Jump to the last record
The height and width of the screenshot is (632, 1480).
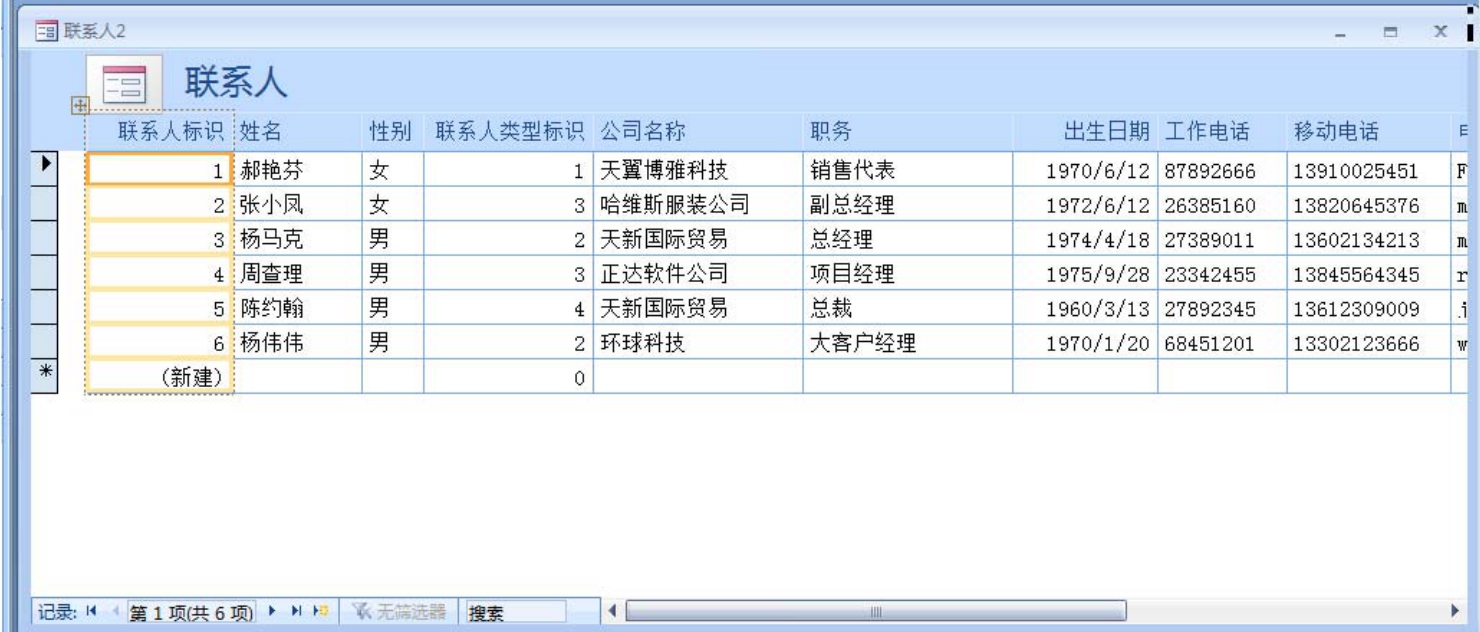296,611
